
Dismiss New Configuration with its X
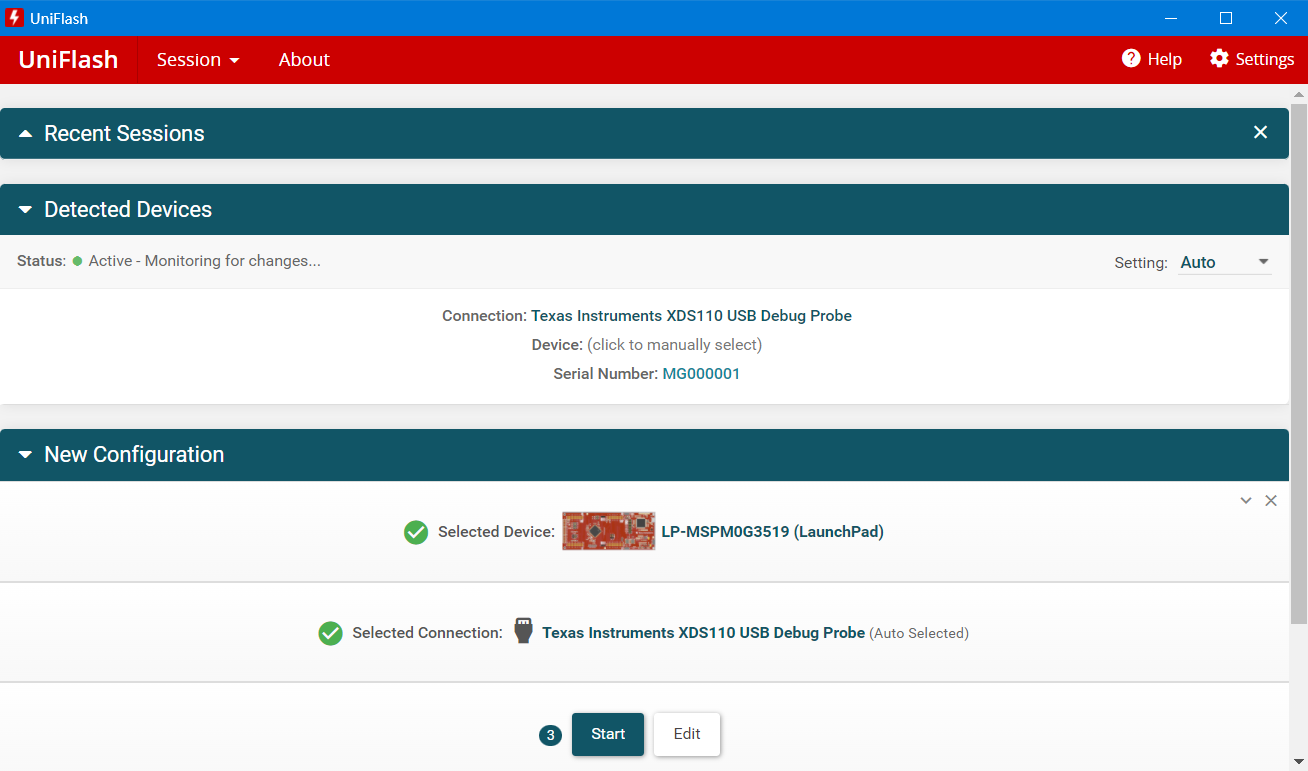1271,500
